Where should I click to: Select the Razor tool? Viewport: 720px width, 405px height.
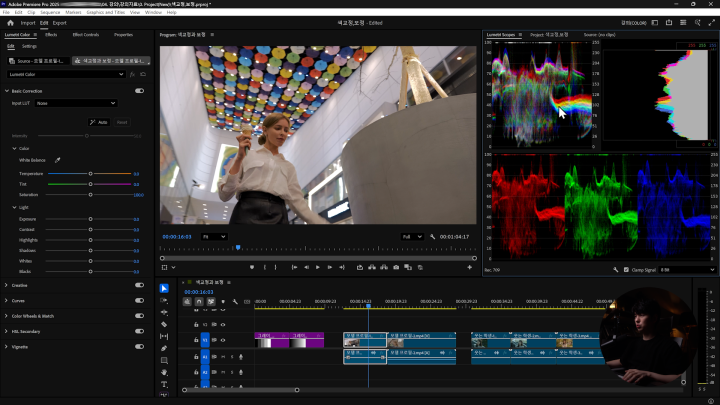165,324
